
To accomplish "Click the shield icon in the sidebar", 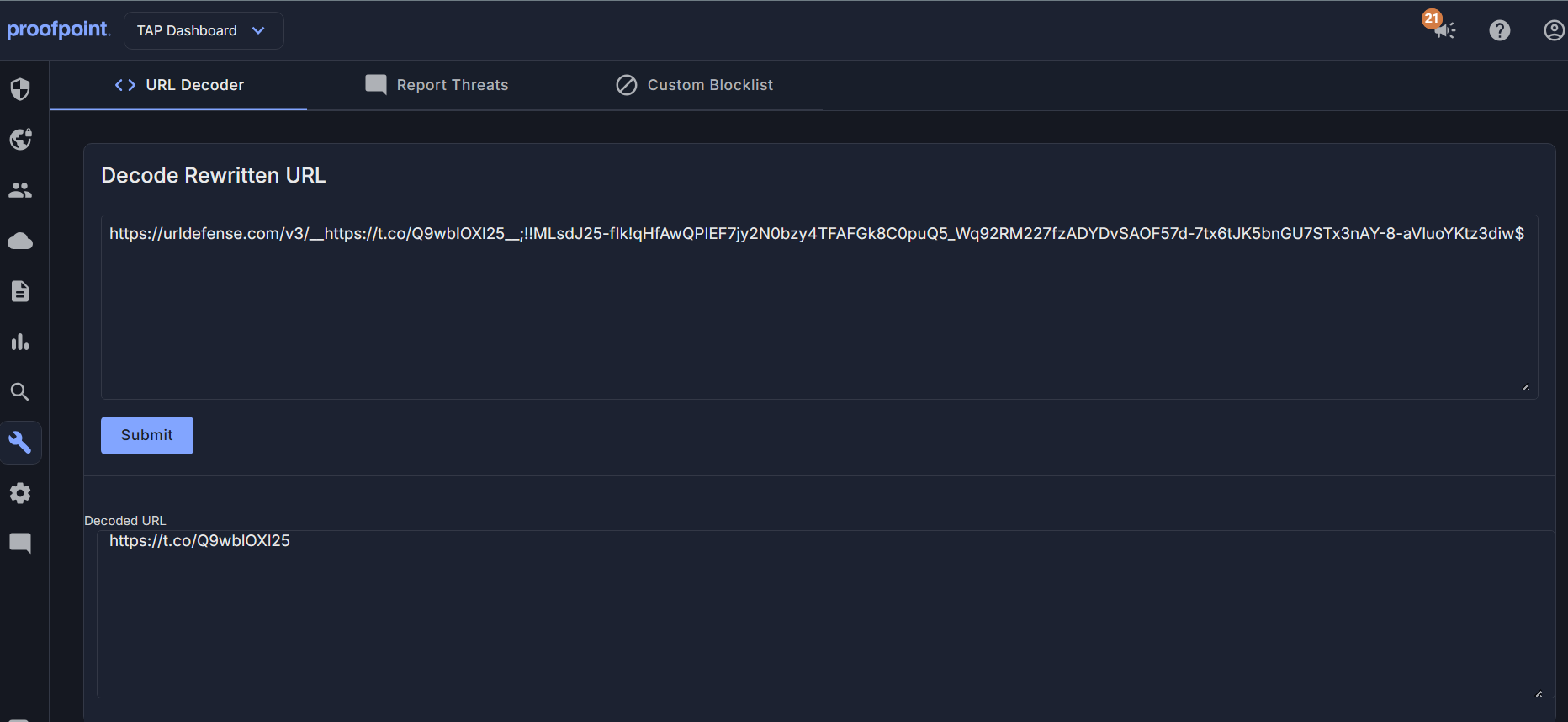I will click(x=20, y=89).
